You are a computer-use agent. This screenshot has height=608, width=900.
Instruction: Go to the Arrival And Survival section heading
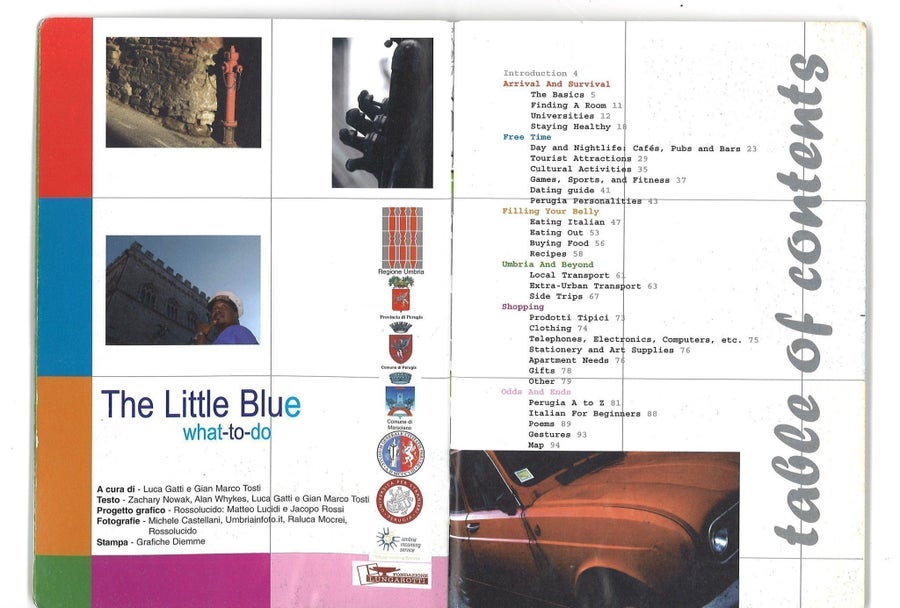click(556, 84)
